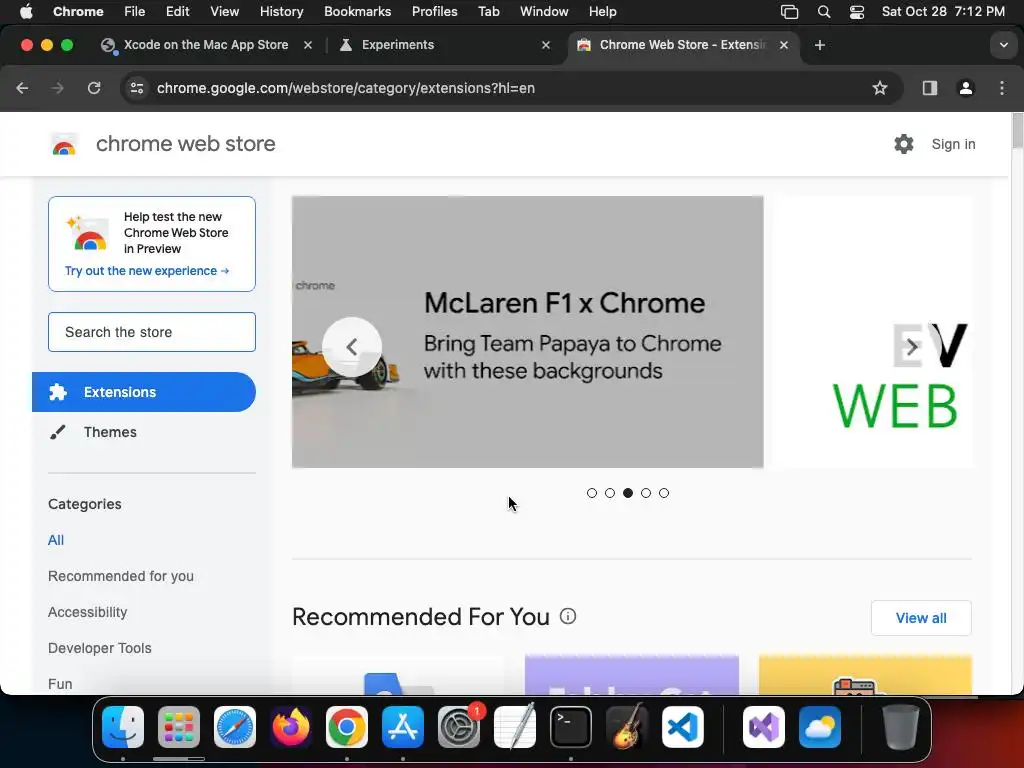This screenshot has width=1024, height=768.
Task: Open the Bookmarks menu
Action: 357,12
